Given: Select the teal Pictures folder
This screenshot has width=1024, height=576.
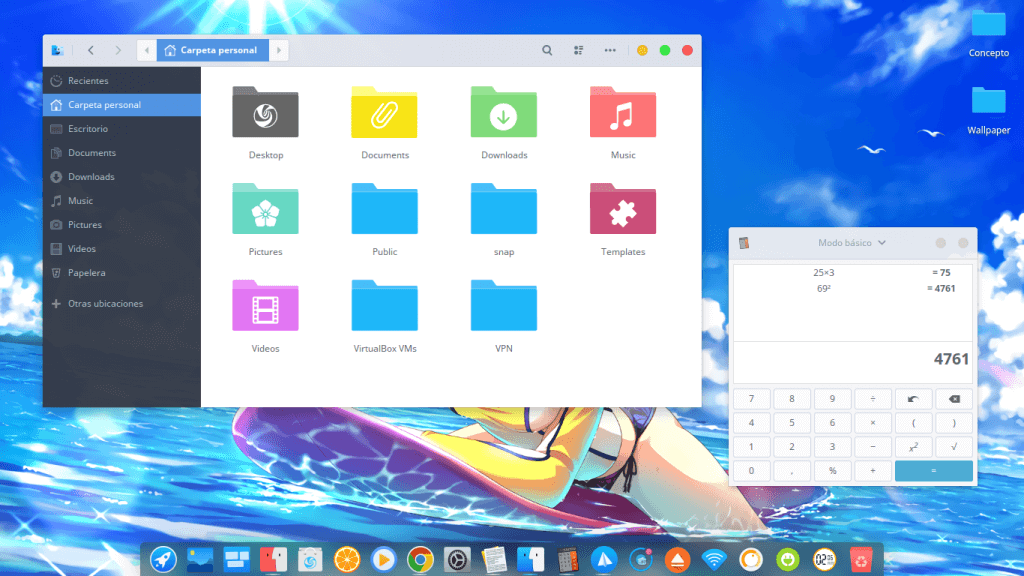Looking at the screenshot, I should (265, 219).
